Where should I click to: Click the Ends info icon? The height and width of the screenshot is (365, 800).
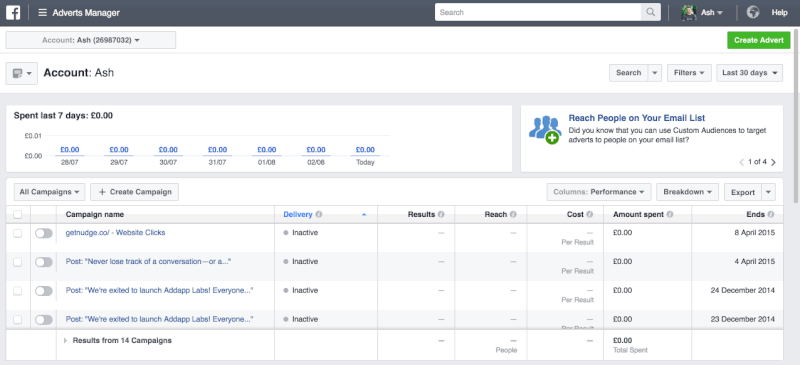click(x=770, y=215)
